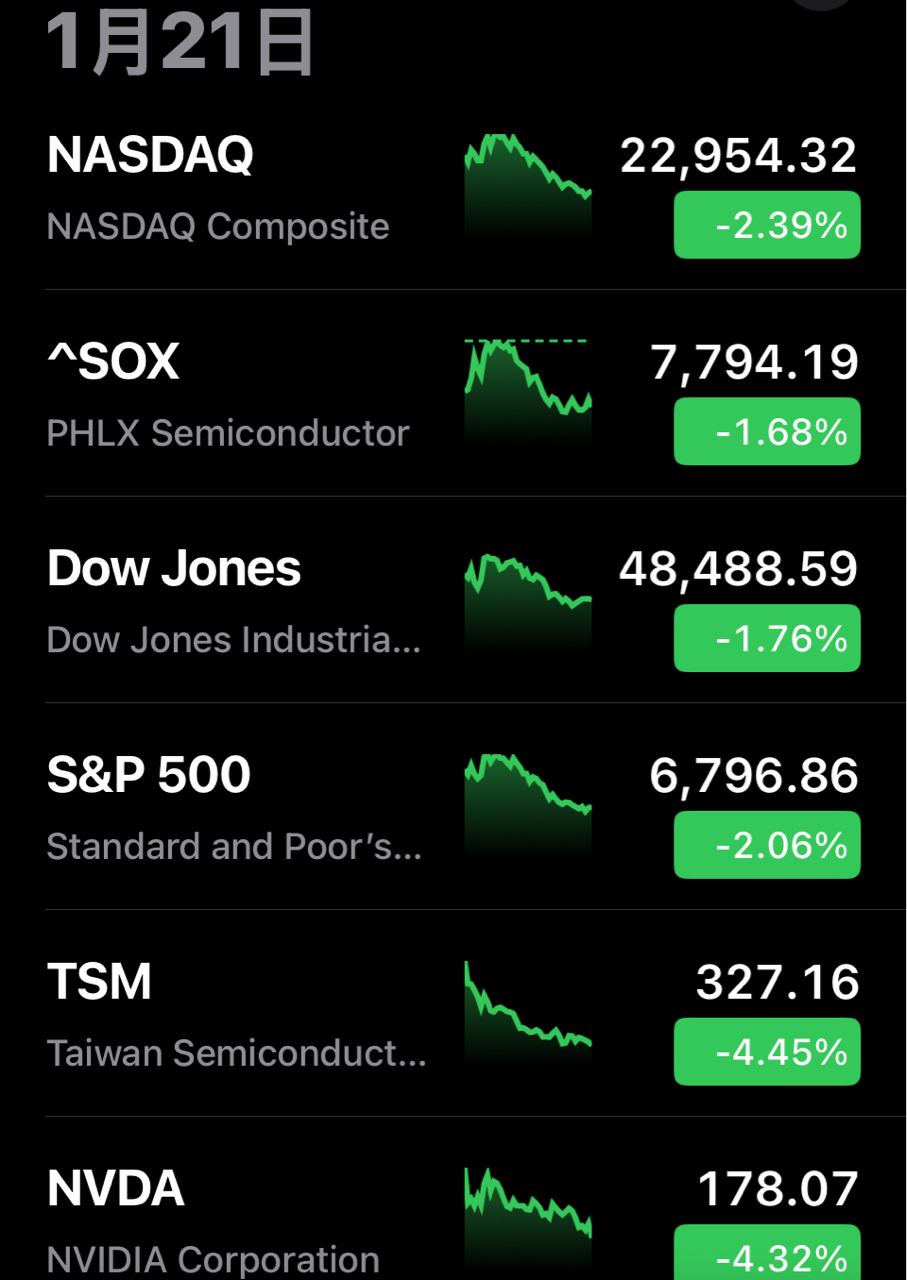The width and height of the screenshot is (907, 1280).
Task: Toggle the NASDAQ -2.39% change badge
Action: 767,225
